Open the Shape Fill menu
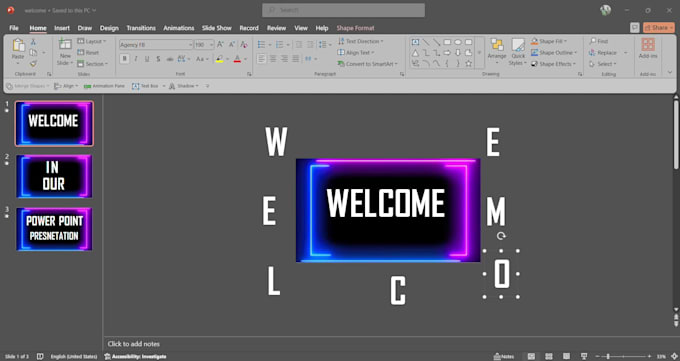 (548, 41)
